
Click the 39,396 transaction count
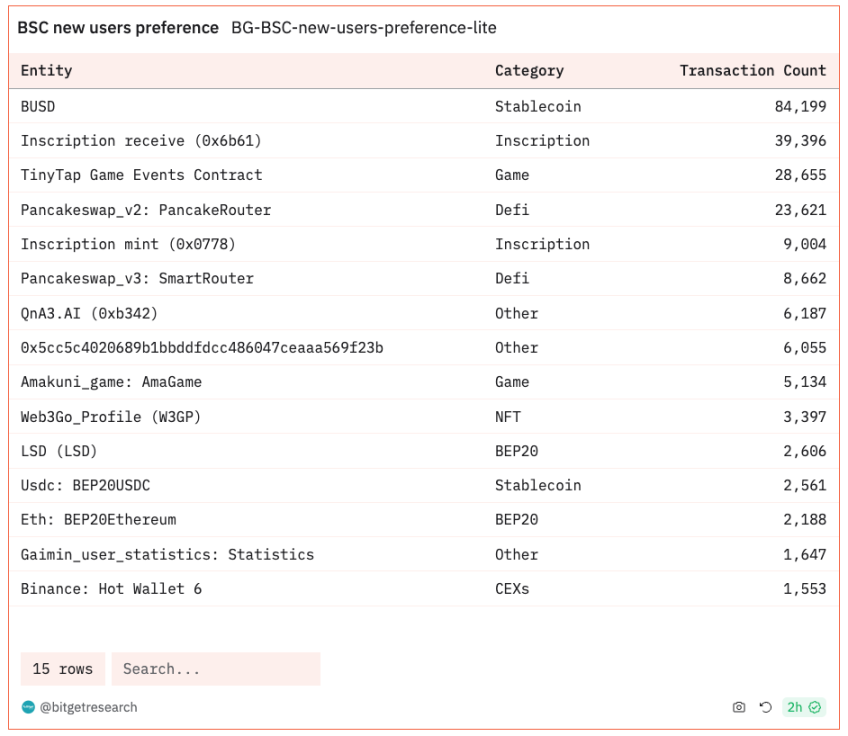tap(800, 141)
